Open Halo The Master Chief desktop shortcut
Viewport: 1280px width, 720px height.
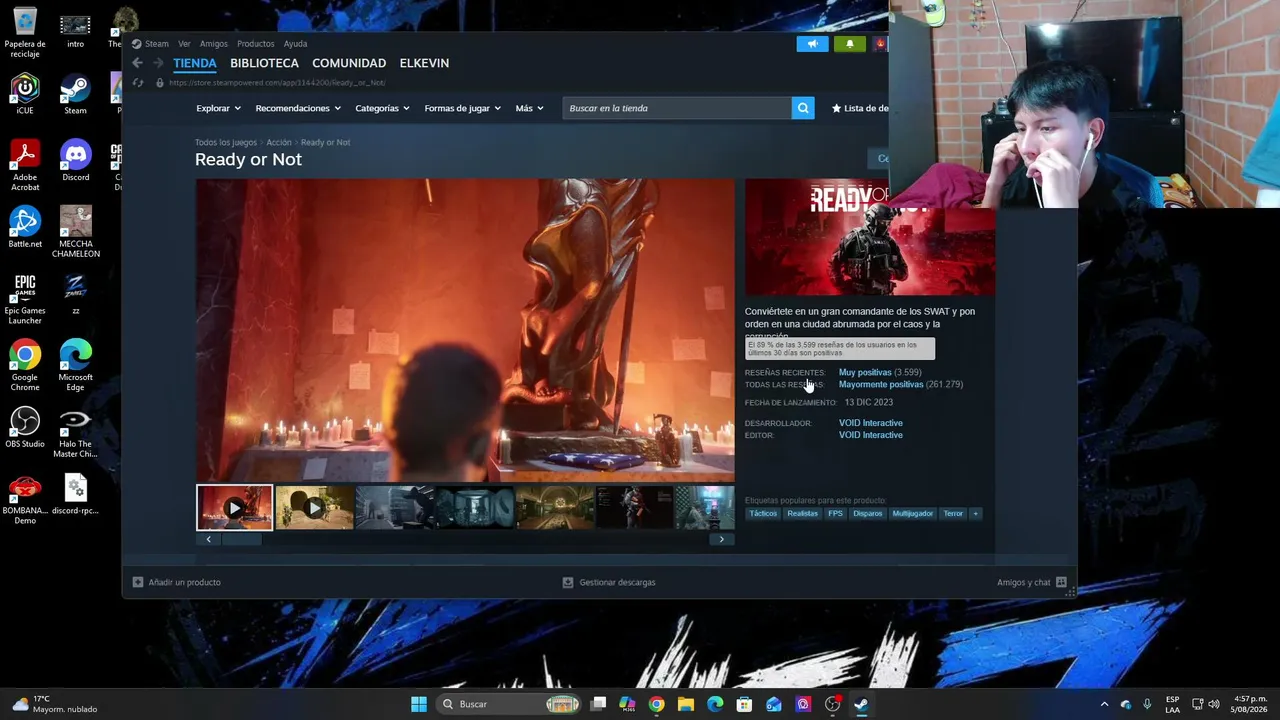tap(76, 433)
